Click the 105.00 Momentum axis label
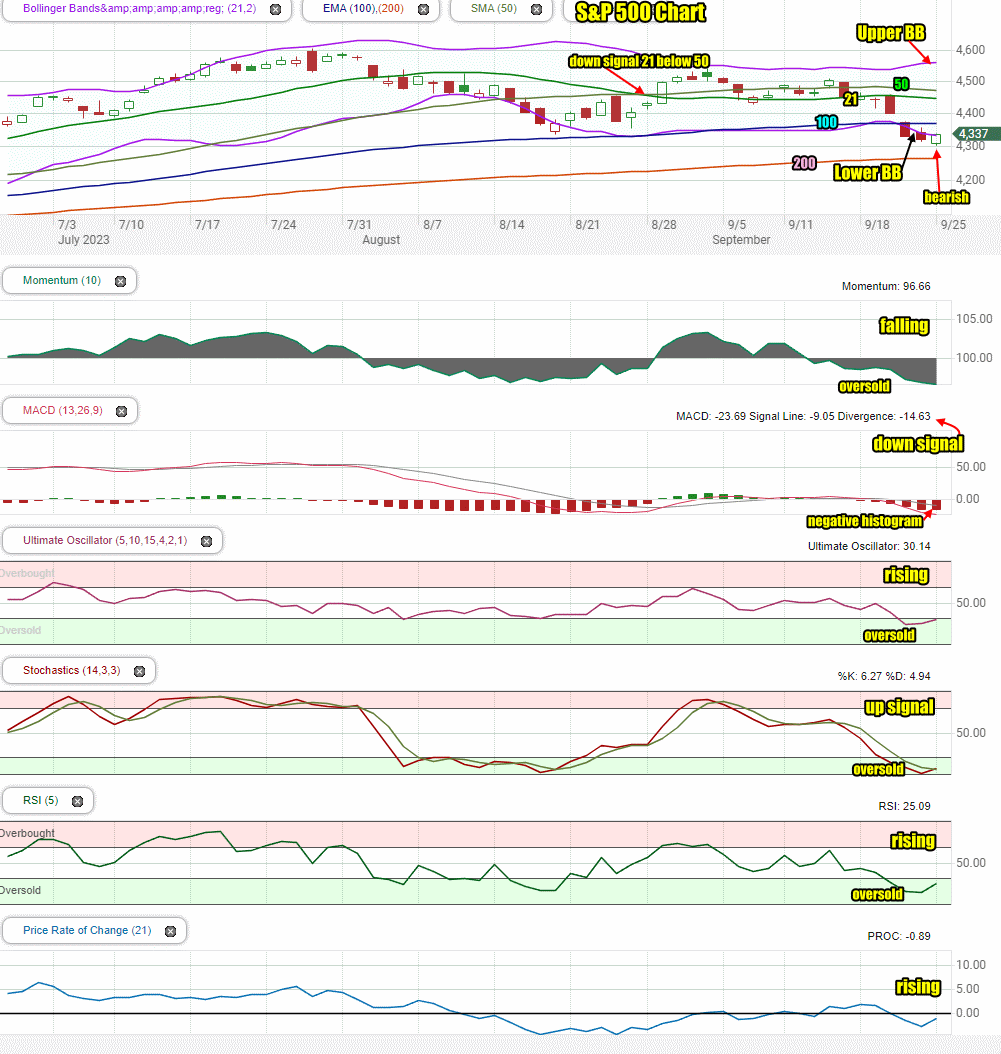This screenshot has width=1001, height=1054. pos(974,319)
